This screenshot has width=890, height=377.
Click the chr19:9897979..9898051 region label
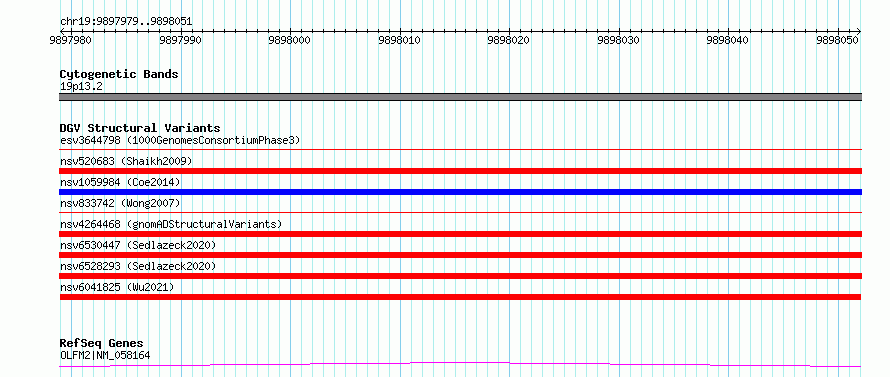point(126,22)
